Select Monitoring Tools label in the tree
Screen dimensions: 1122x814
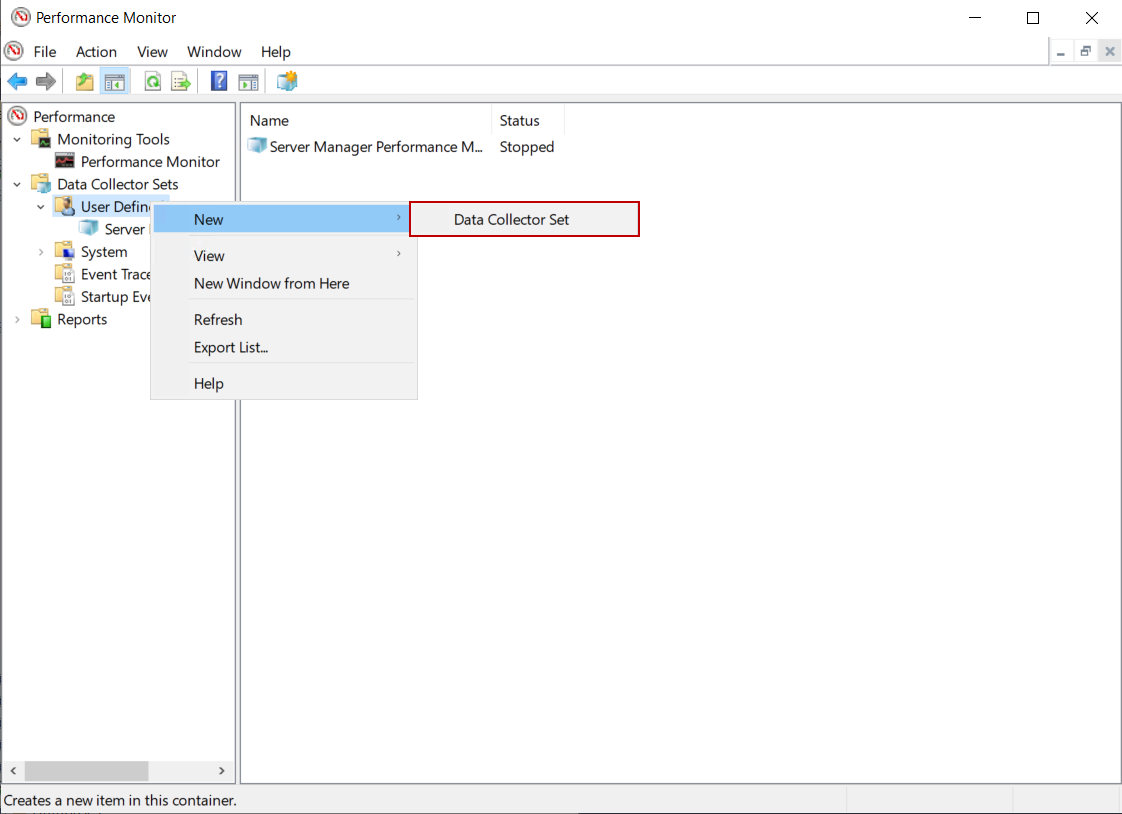click(113, 139)
